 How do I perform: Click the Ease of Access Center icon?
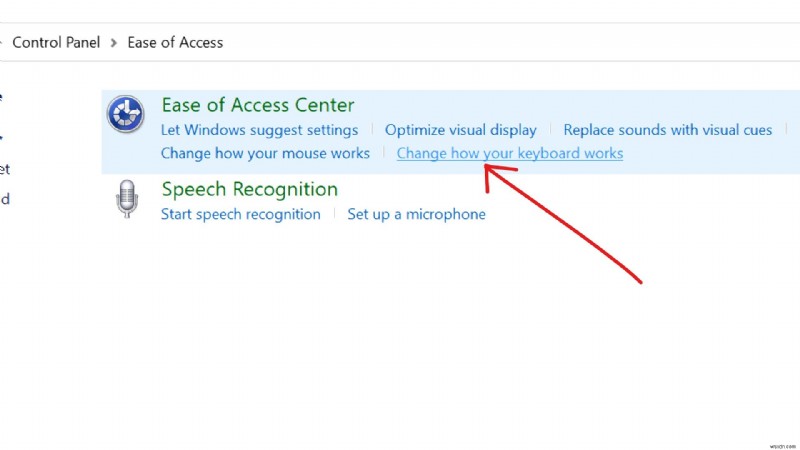click(126, 115)
